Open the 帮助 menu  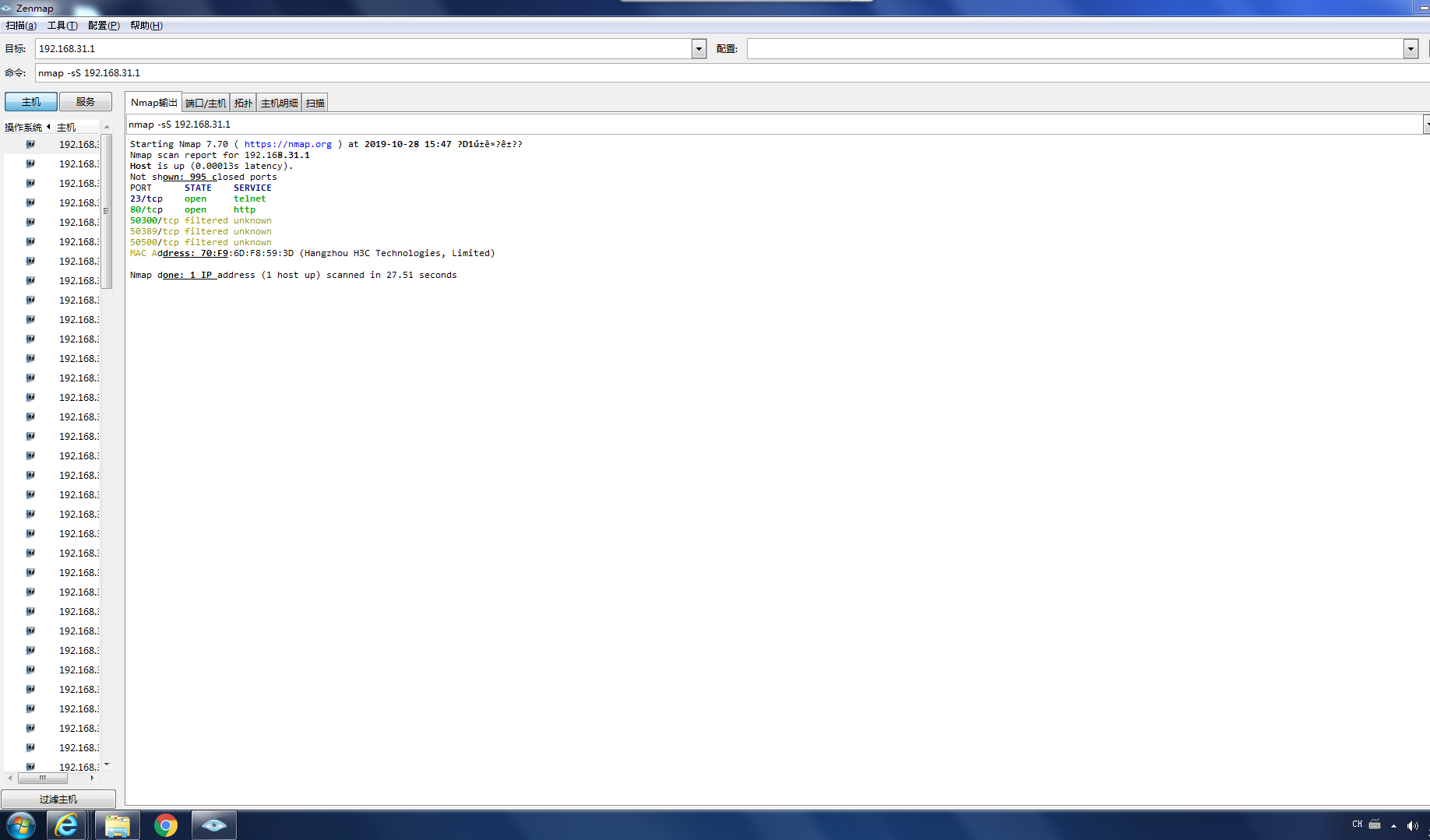(x=146, y=26)
